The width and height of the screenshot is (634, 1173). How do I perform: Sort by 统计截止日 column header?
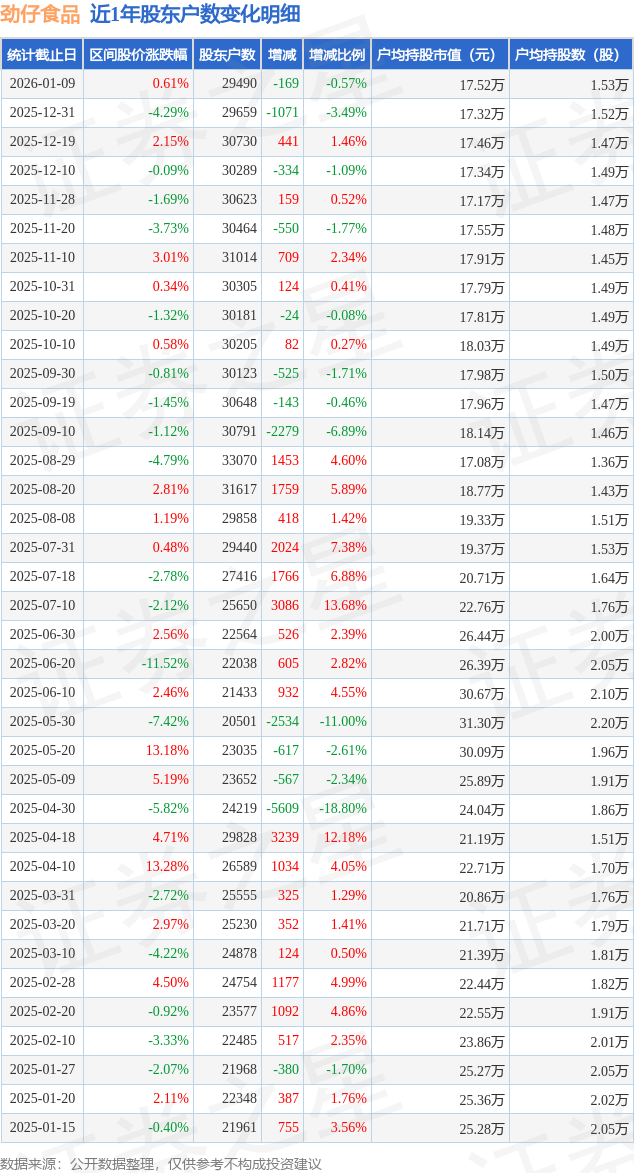point(42,55)
